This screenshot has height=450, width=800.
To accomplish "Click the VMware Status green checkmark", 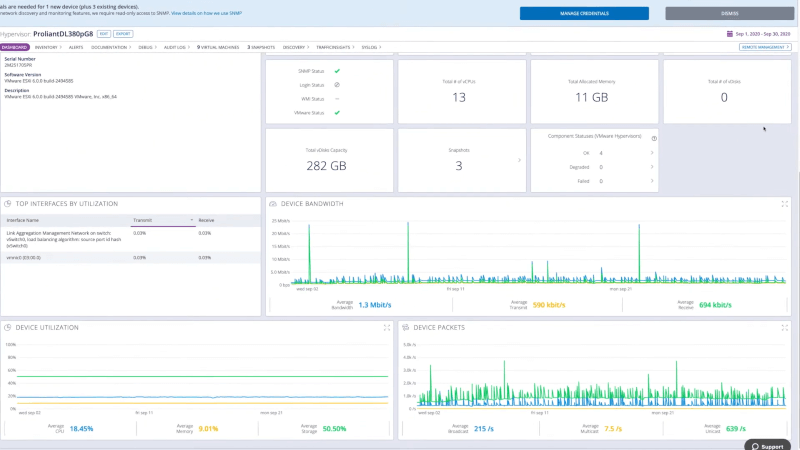I will click(x=337, y=113).
